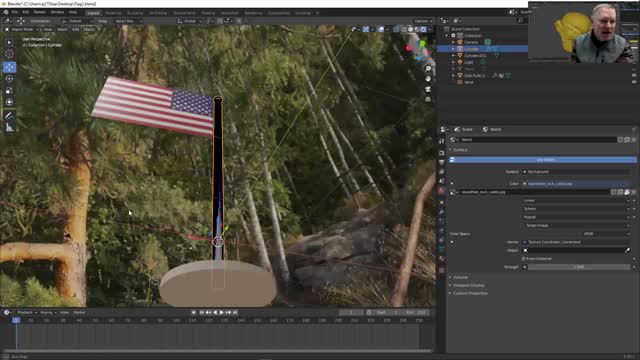Screen dimensions: 640x360
Task: Select rendered viewport shading mode
Action: pos(423,29)
